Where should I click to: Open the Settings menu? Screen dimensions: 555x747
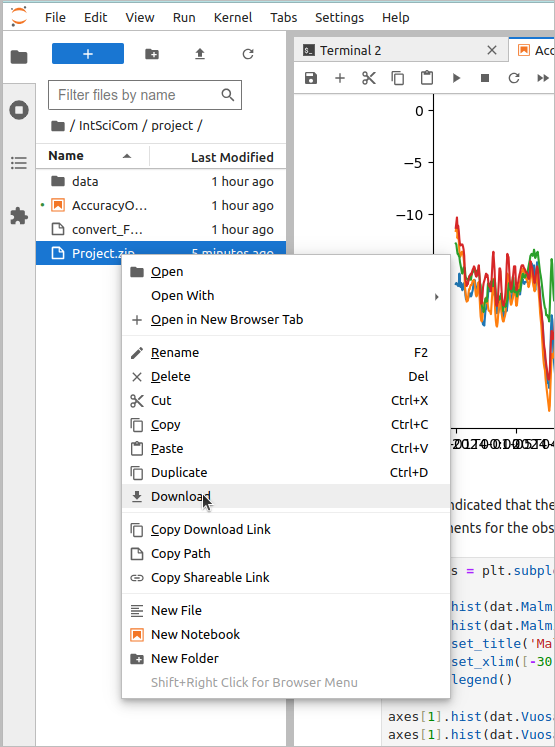point(339,18)
